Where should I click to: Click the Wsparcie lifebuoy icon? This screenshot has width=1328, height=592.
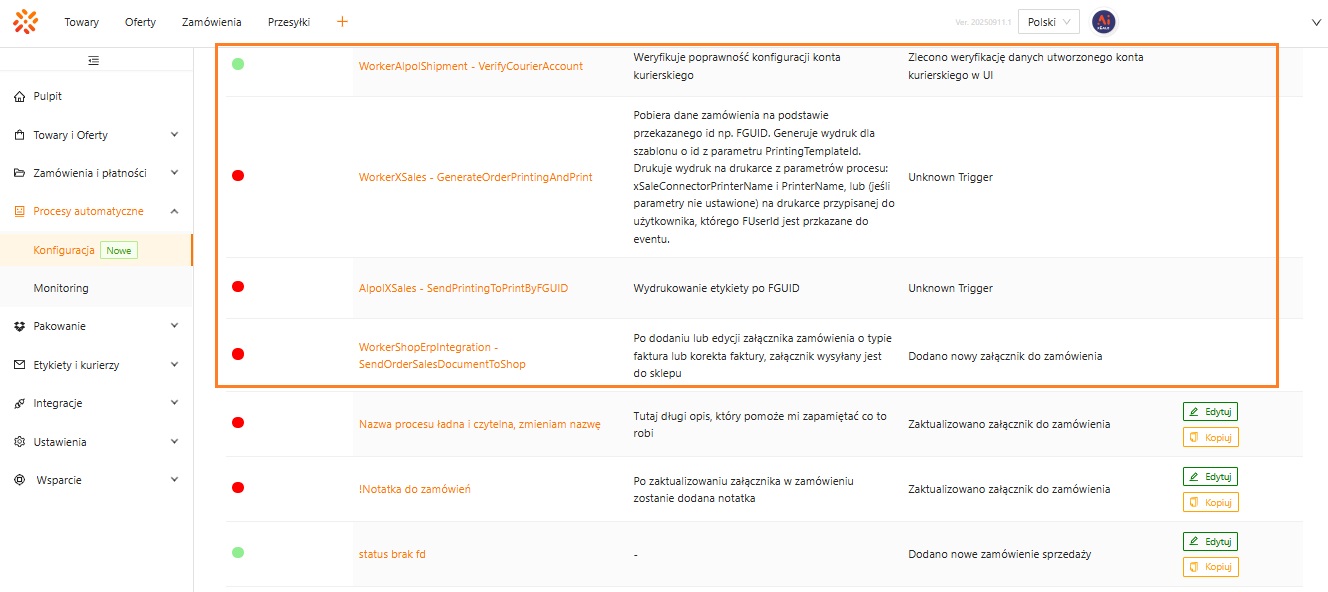[x=20, y=480]
